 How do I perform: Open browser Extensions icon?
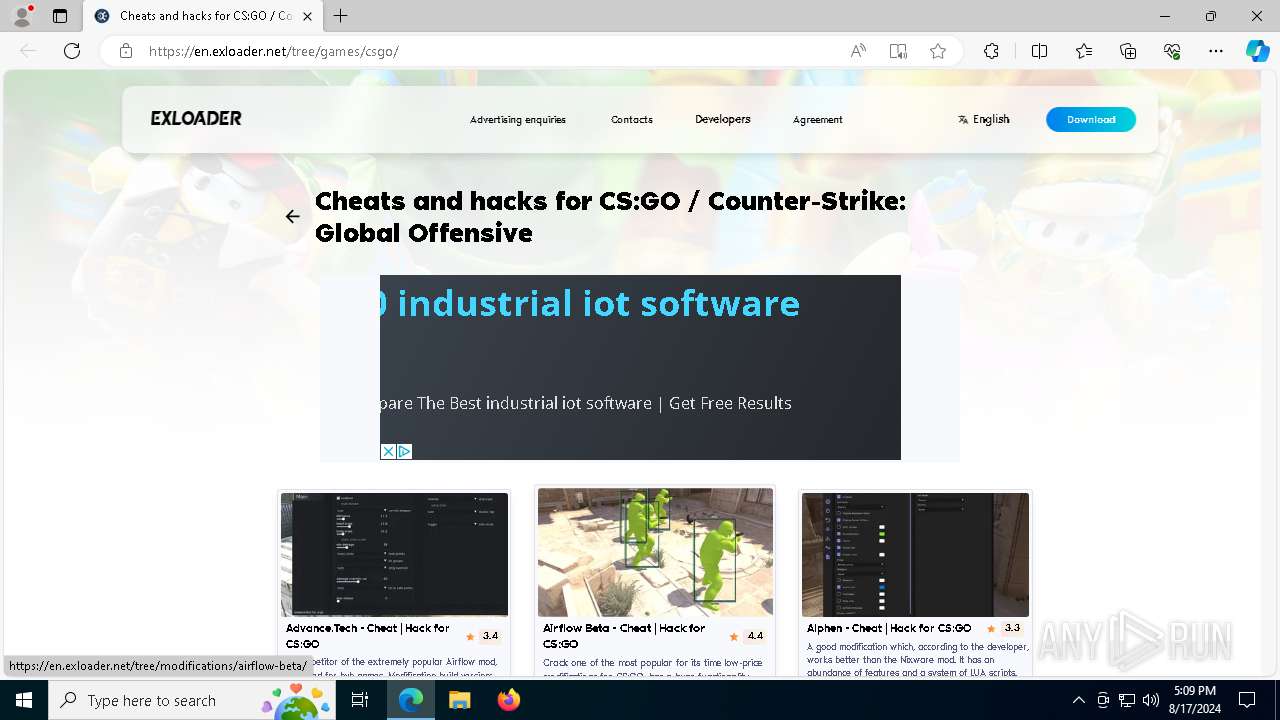991,51
